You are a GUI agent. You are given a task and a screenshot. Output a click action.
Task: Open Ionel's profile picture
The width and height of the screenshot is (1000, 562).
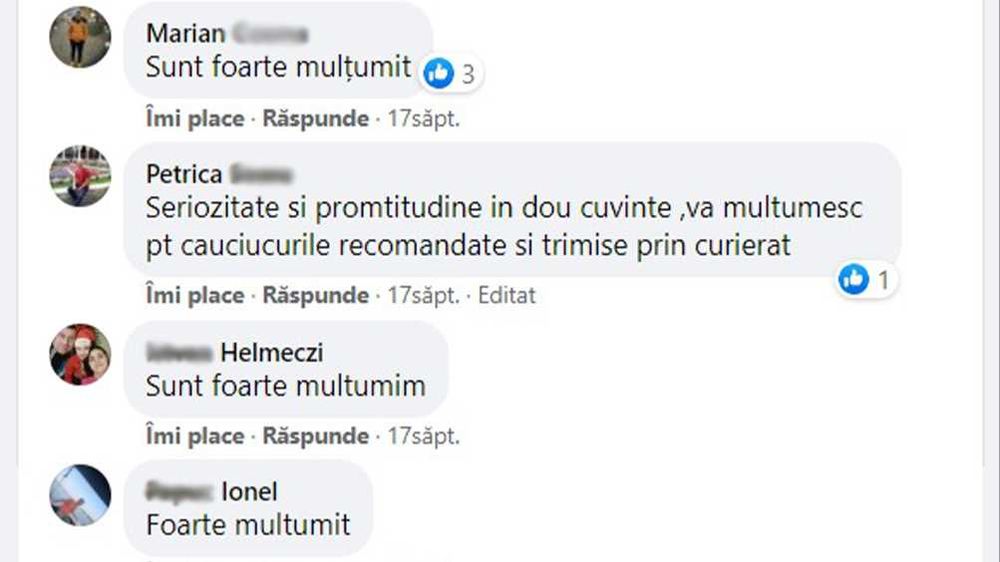[x=80, y=494]
